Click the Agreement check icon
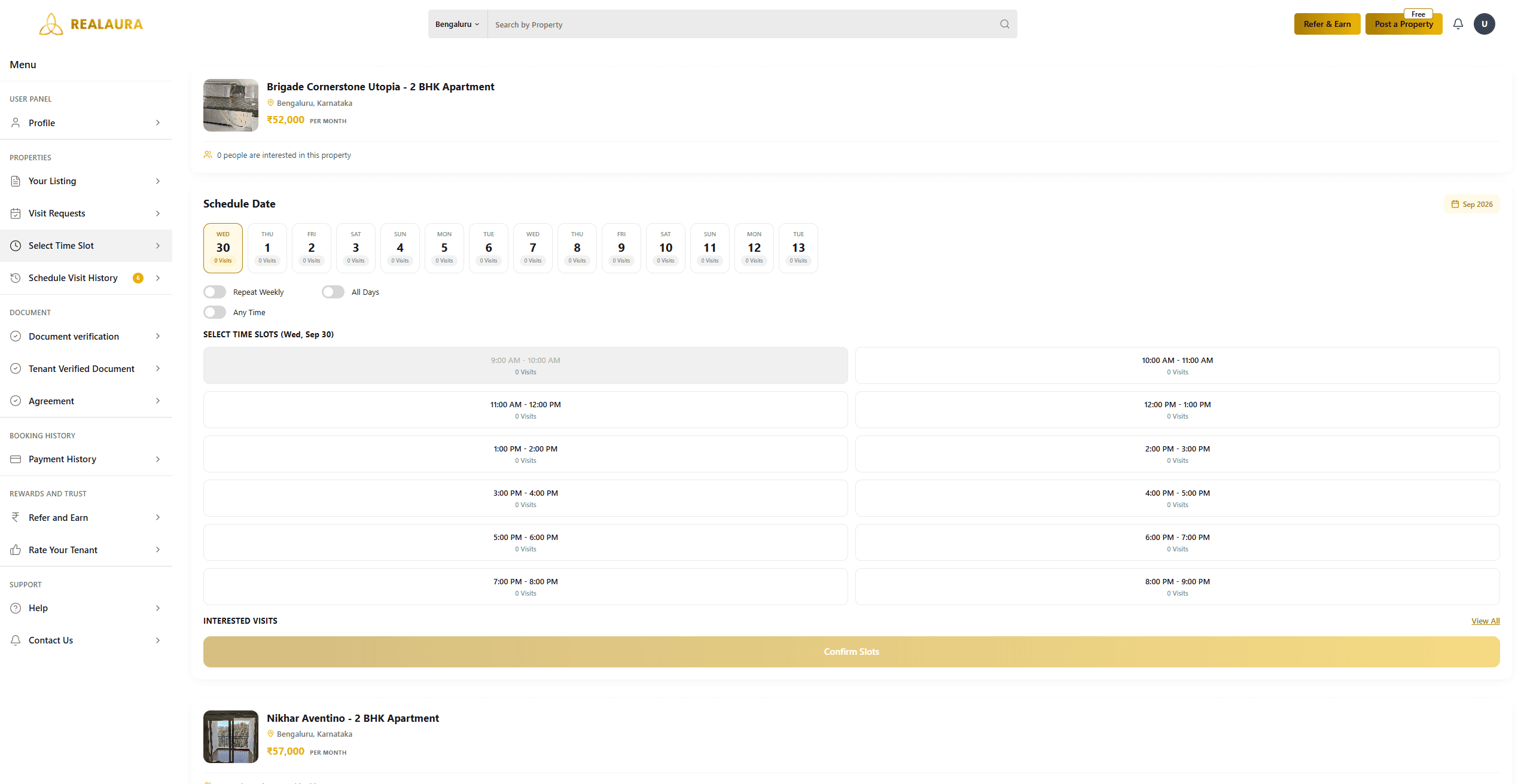 coord(16,401)
